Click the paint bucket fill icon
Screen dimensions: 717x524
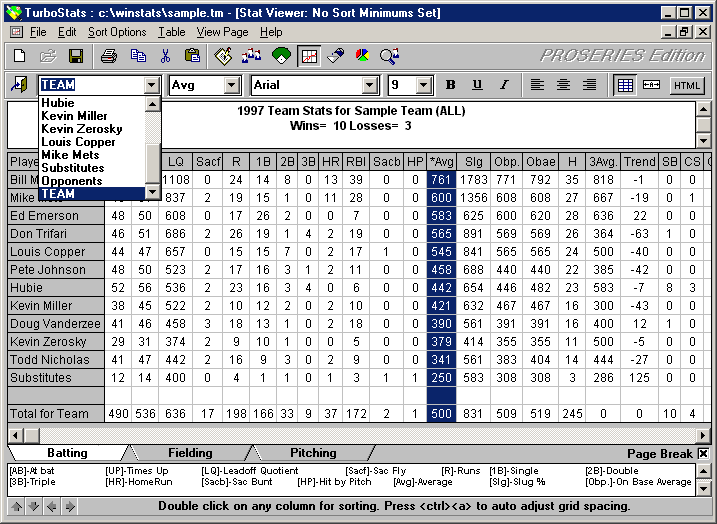(336, 56)
